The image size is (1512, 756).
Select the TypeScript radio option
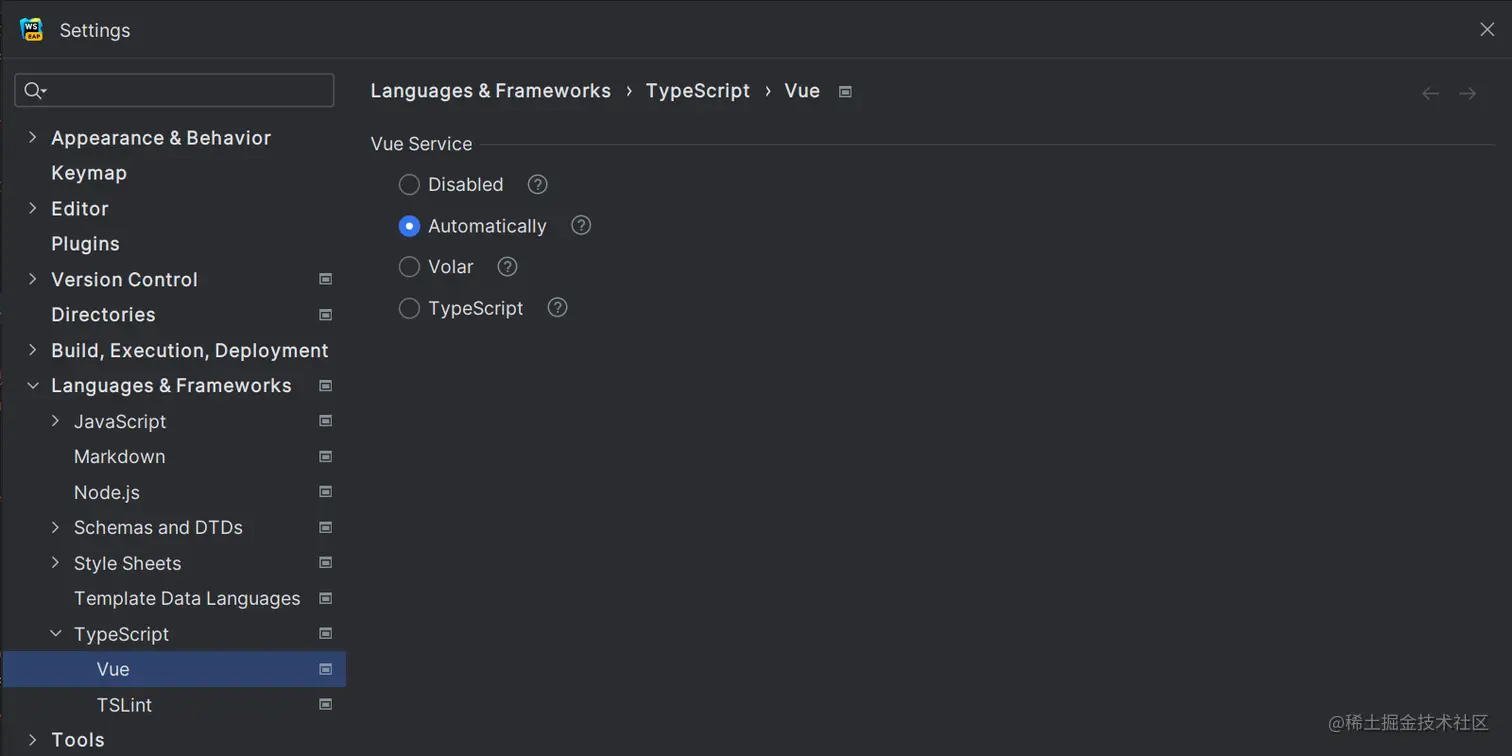coord(409,308)
